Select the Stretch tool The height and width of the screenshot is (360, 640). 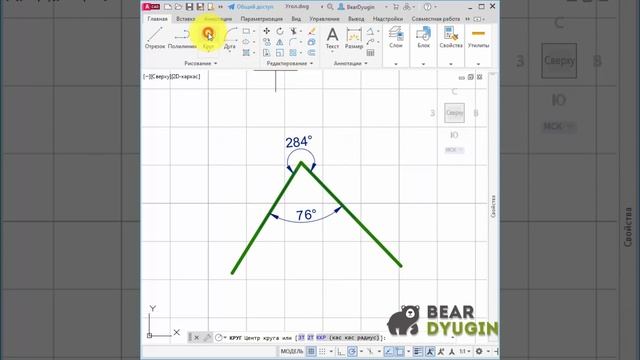point(267,53)
